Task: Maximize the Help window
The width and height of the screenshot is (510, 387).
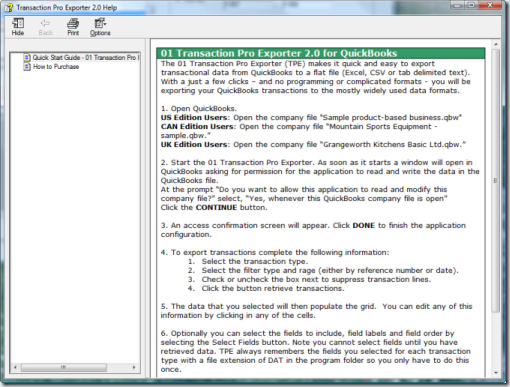Action: pos(471,5)
